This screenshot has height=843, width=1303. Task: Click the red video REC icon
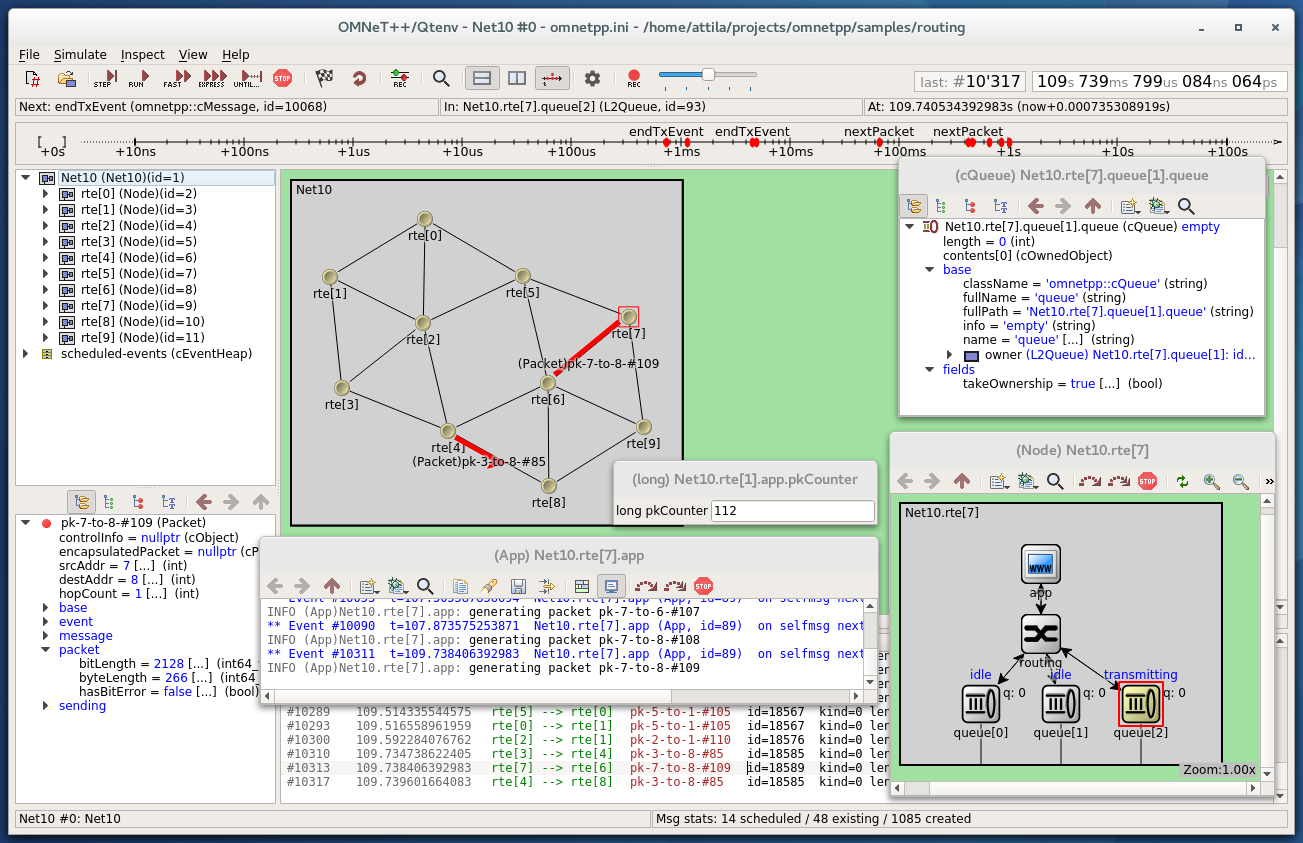pos(633,78)
